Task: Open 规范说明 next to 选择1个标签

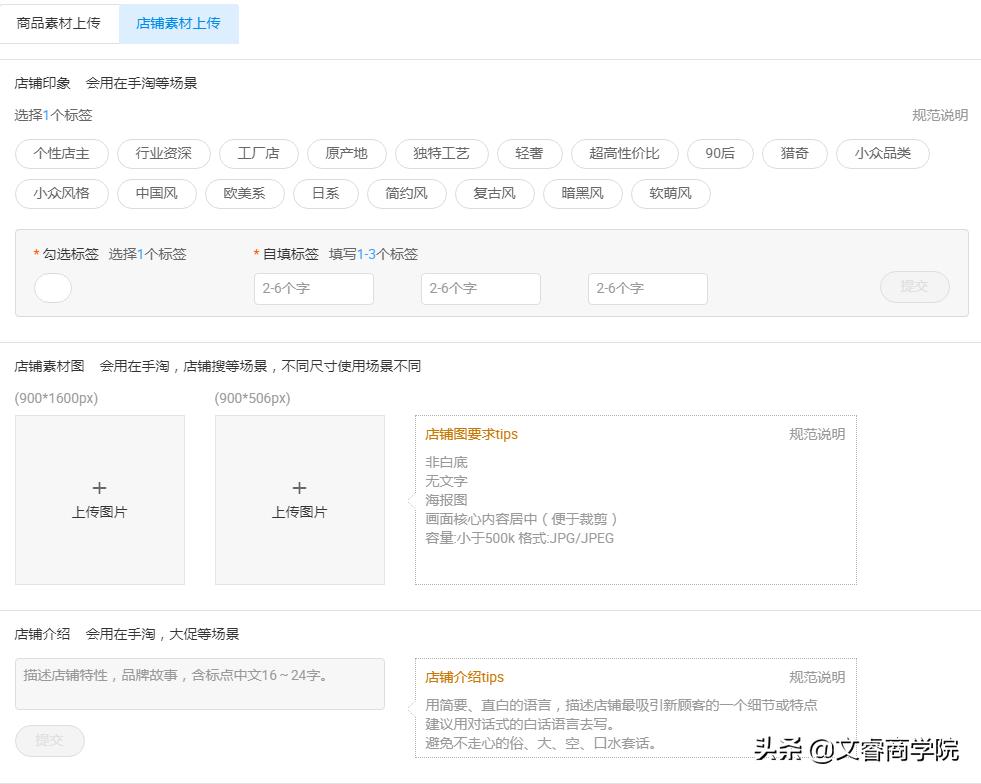Action: [x=941, y=115]
